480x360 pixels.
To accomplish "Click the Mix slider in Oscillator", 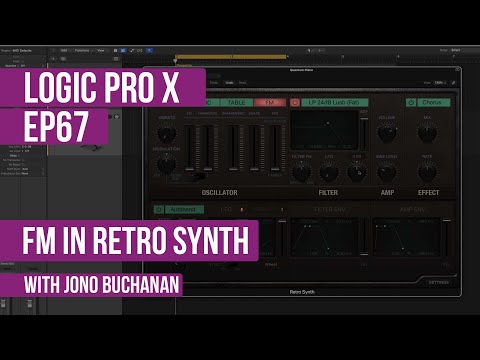I will point(275,147).
